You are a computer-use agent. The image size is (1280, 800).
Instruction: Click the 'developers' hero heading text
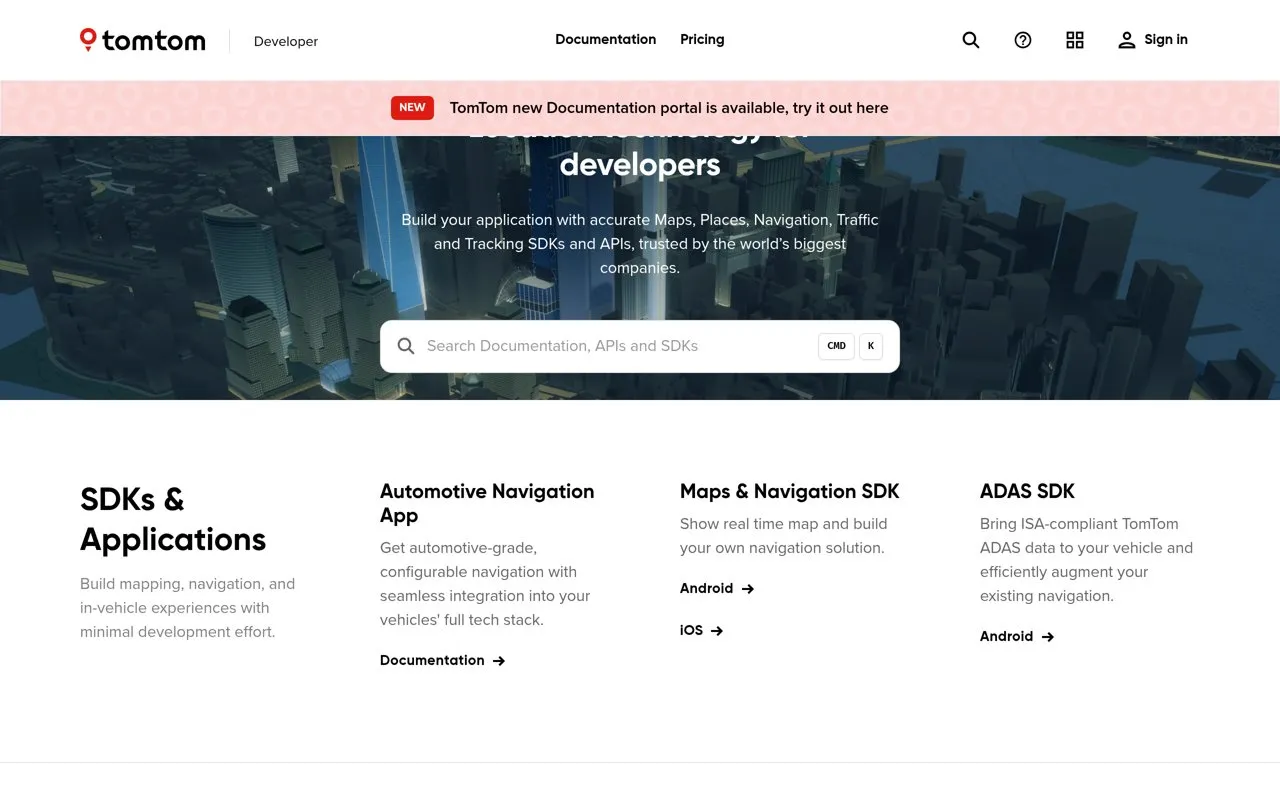640,164
